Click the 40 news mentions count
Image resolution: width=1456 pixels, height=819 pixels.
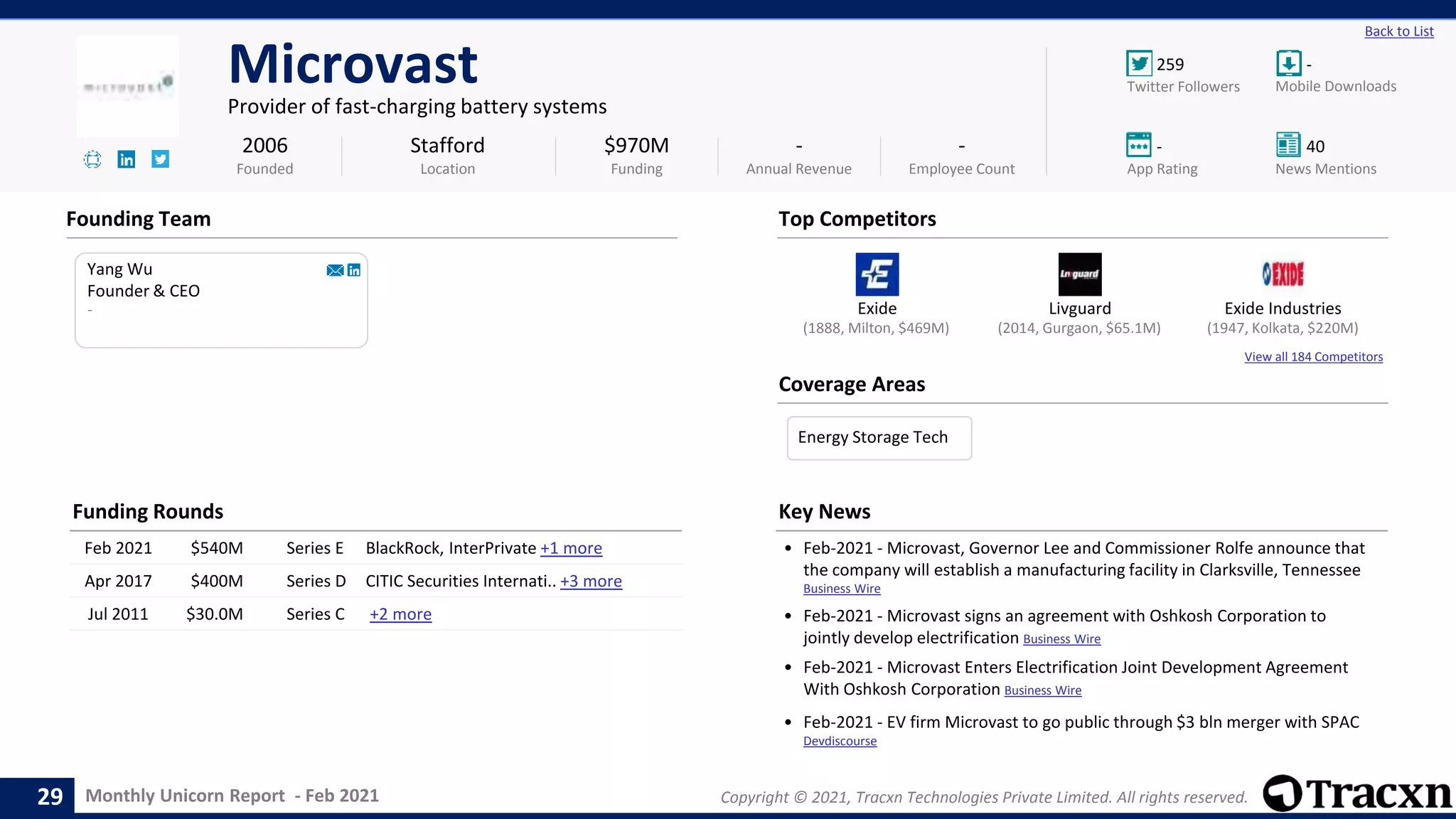pos(1315,146)
